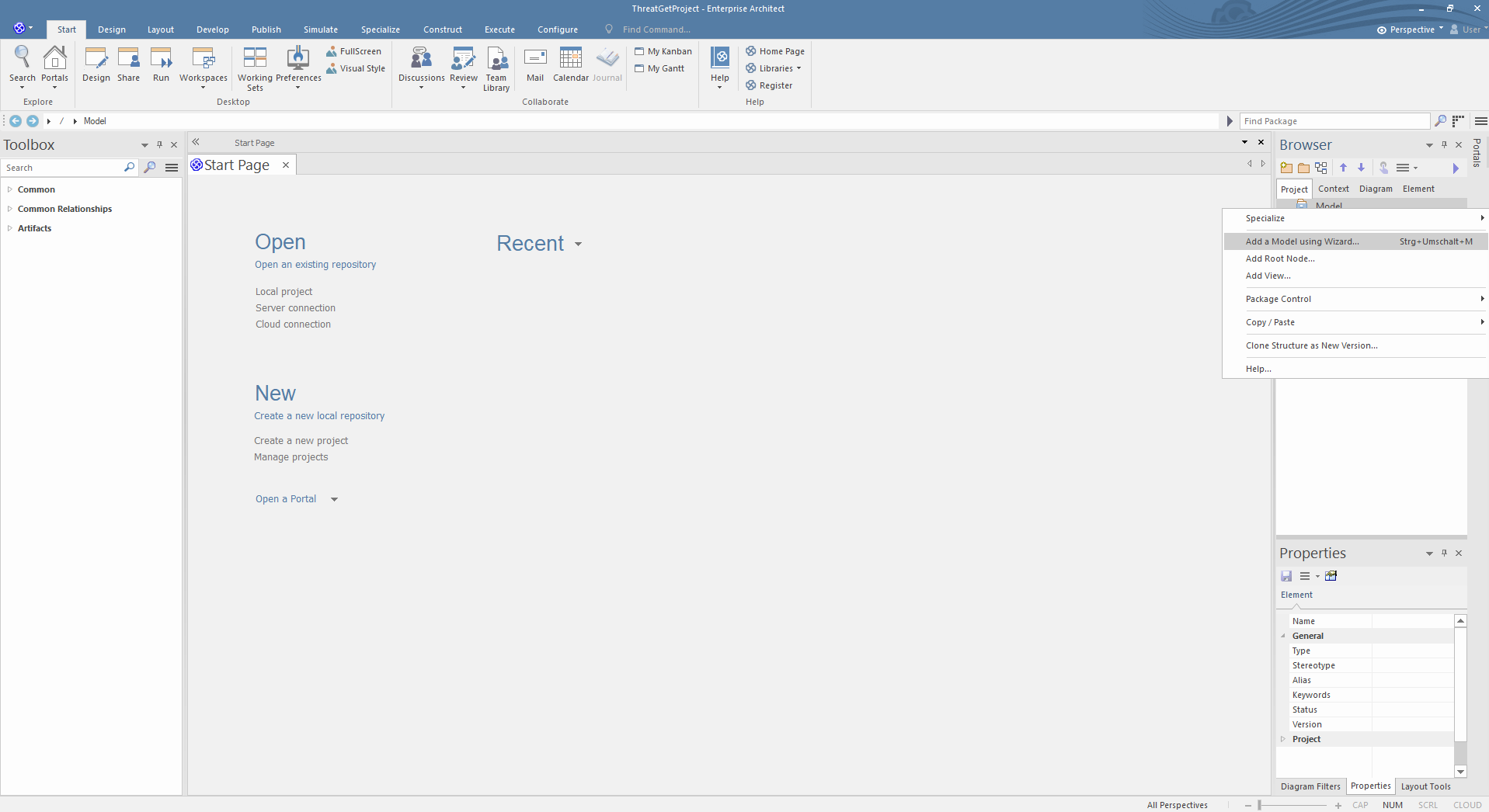Open the Toolbox hamburger menu

[x=172, y=168]
